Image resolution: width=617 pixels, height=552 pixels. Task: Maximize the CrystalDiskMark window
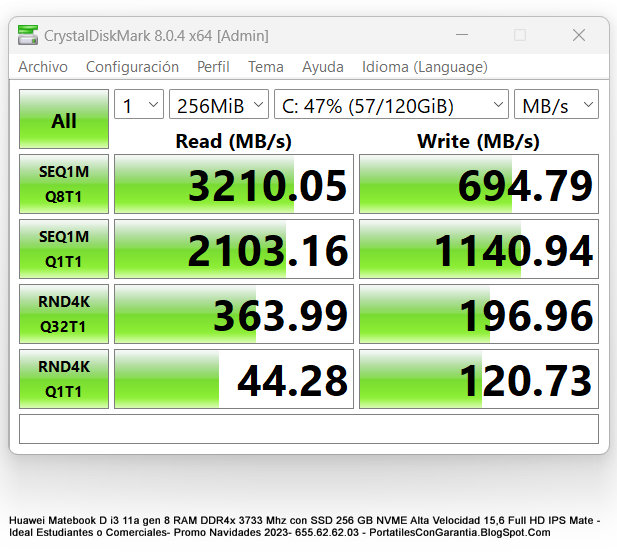[520, 35]
